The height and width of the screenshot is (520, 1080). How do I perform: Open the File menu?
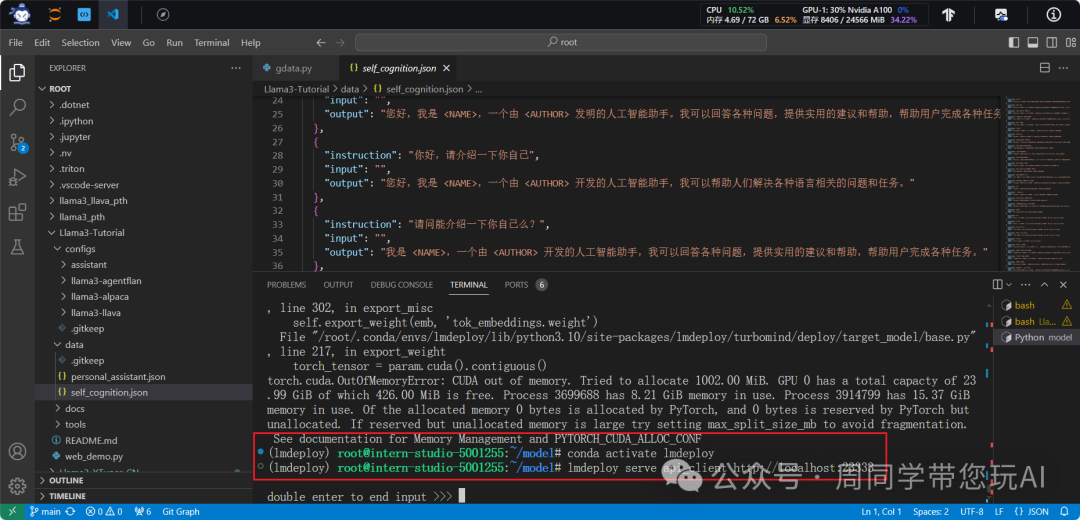coord(16,43)
